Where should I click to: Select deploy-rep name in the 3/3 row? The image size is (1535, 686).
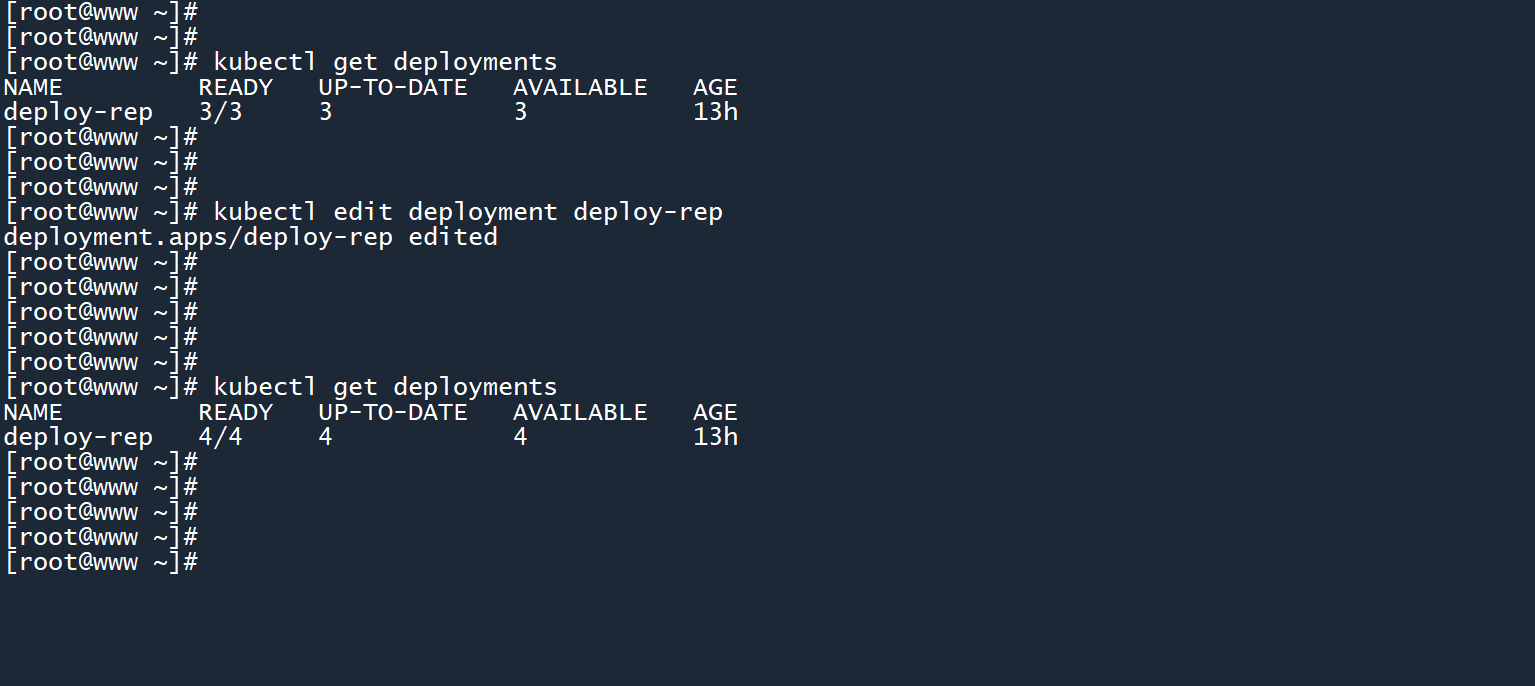pos(78,112)
